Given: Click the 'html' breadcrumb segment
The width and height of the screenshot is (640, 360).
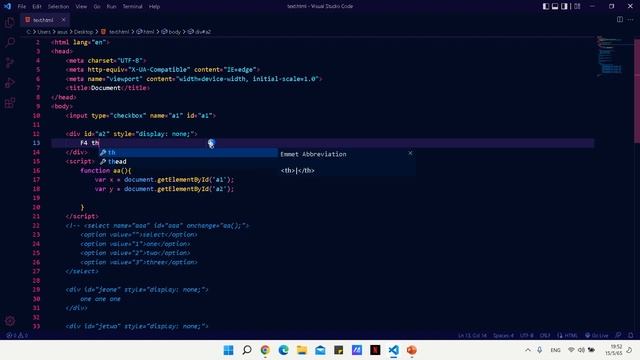Looking at the screenshot, I should coord(145,31).
